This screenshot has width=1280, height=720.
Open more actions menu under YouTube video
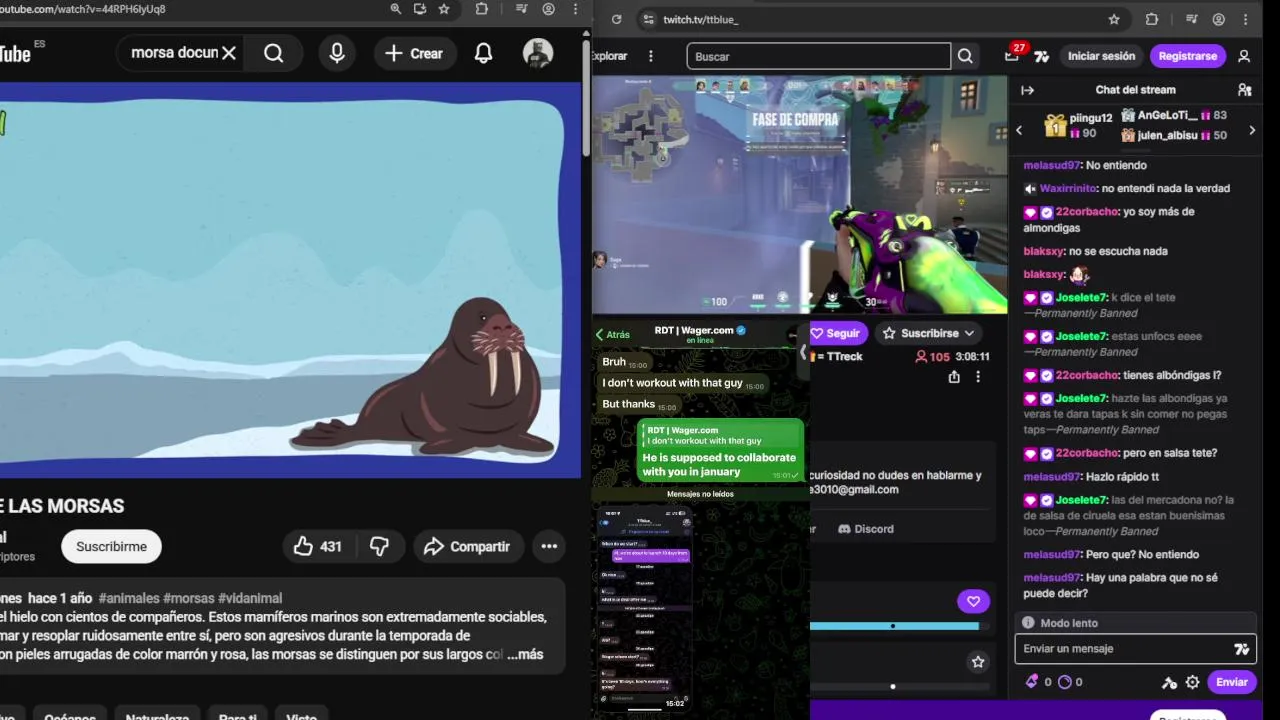(x=549, y=546)
